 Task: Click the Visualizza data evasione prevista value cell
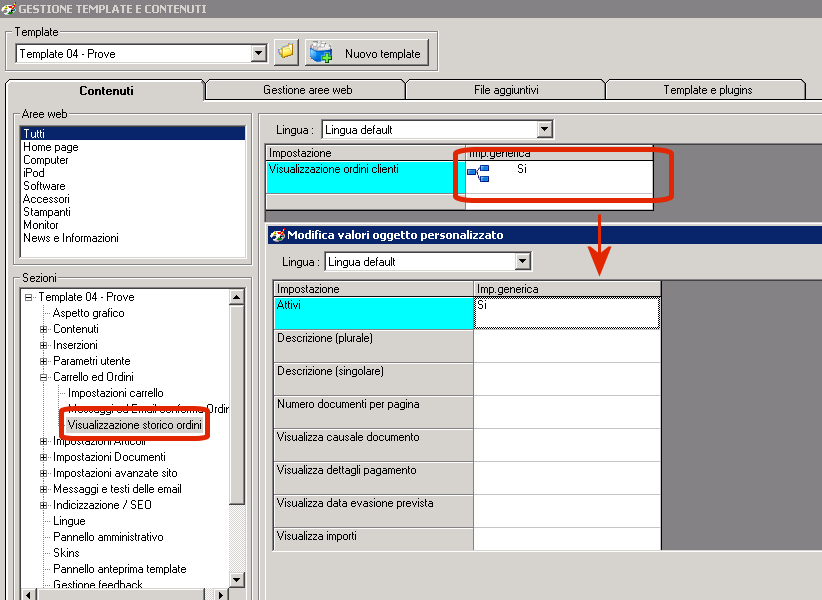pyautogui.click(x=567, y=511)
